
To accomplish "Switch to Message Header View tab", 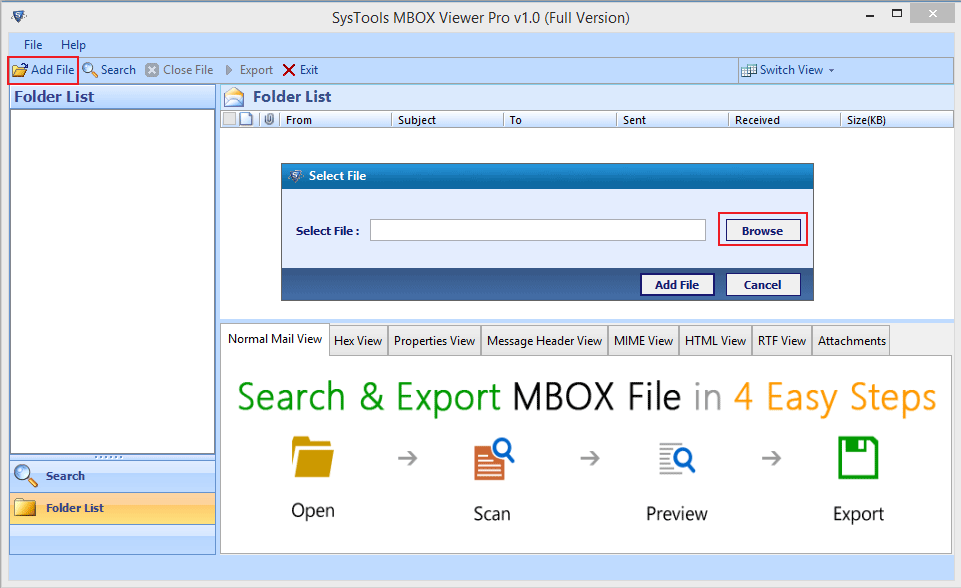I will 545,341.
